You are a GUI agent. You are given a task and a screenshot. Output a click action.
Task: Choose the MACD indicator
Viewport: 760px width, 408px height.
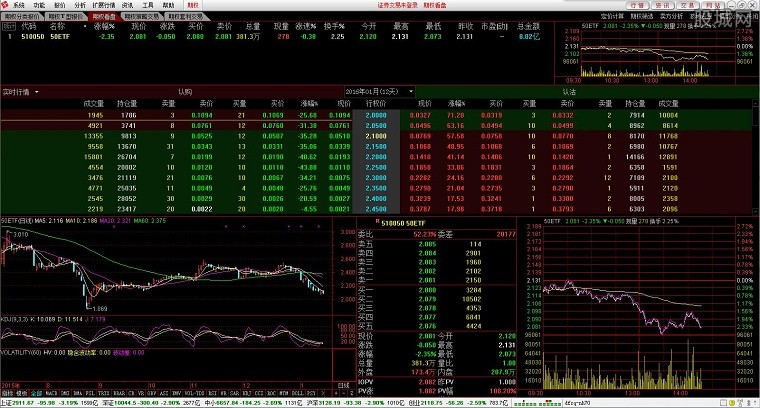(x=51, y=393)
